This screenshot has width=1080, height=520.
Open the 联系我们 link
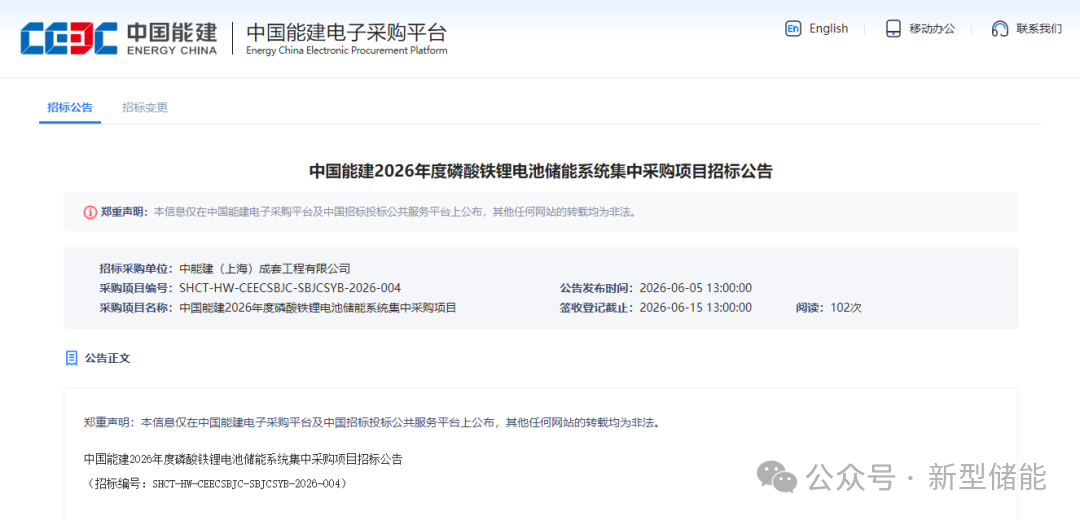point(1039,29)
